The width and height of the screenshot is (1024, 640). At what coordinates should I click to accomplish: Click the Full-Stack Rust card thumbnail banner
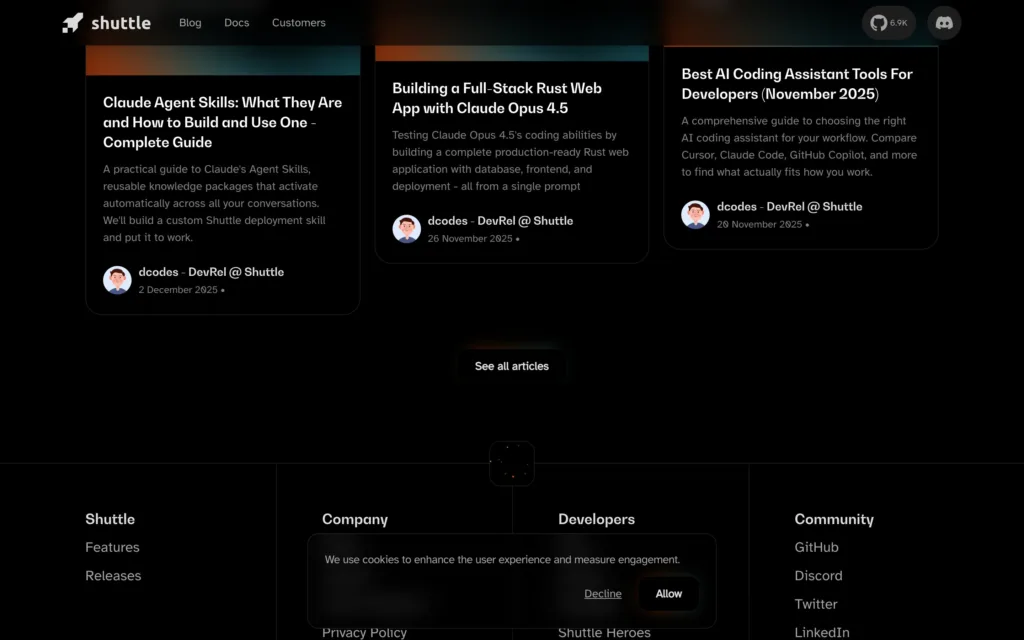[x=512, y=53]
